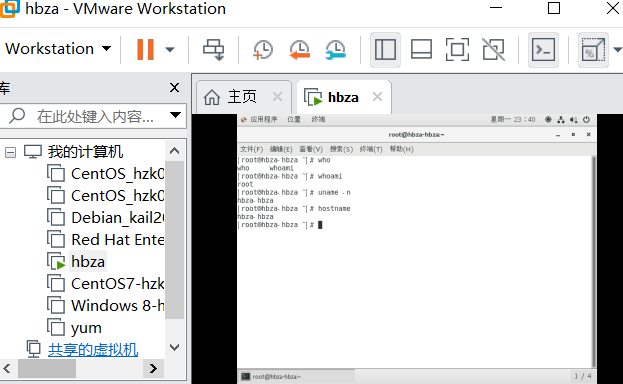The height and width of the screenshot is (384, 623).
Task: Open terminal 帮助(H) menu
Action: pyautogui.click(x=401, y=149)
